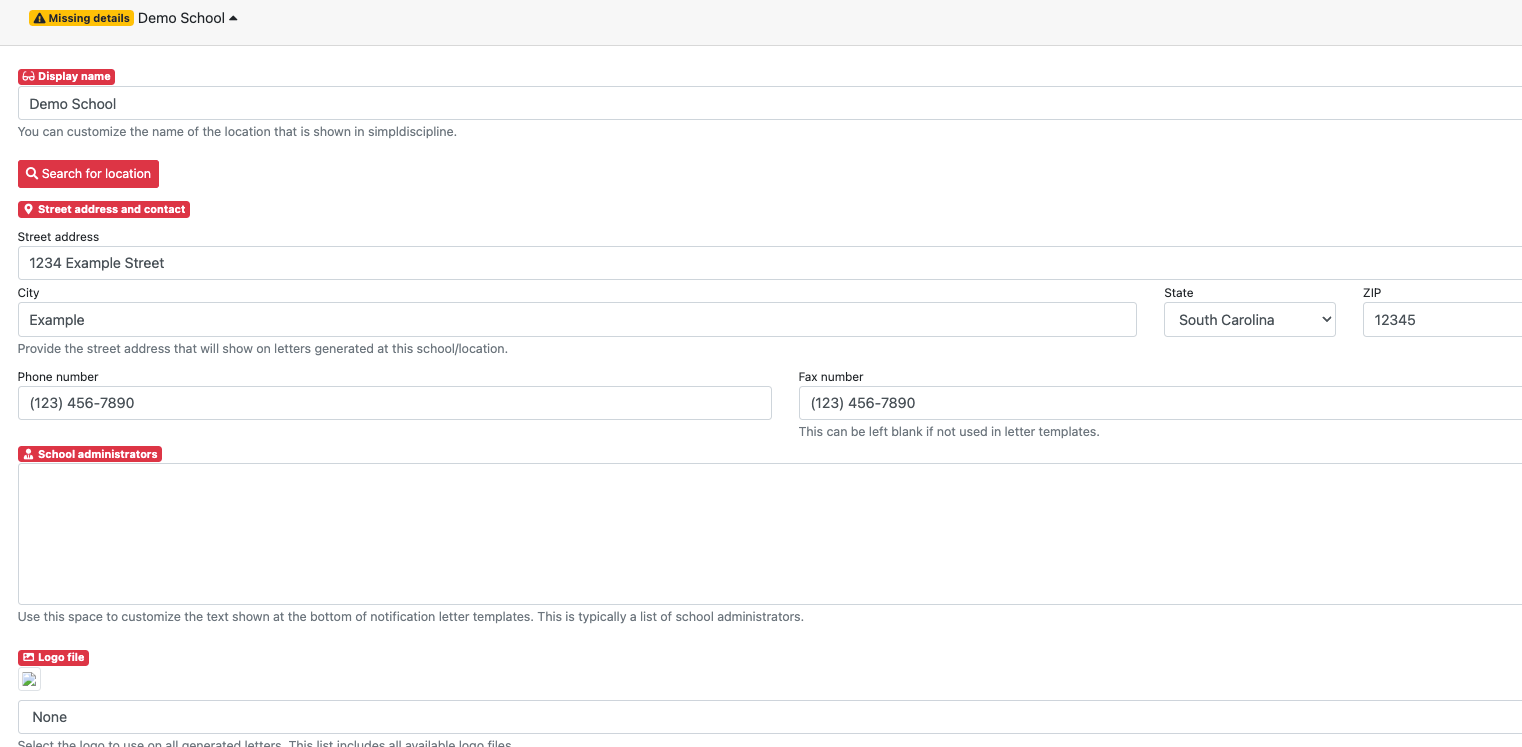Select the City input field
1522x747 pixels.
click(x=577, y=320)
